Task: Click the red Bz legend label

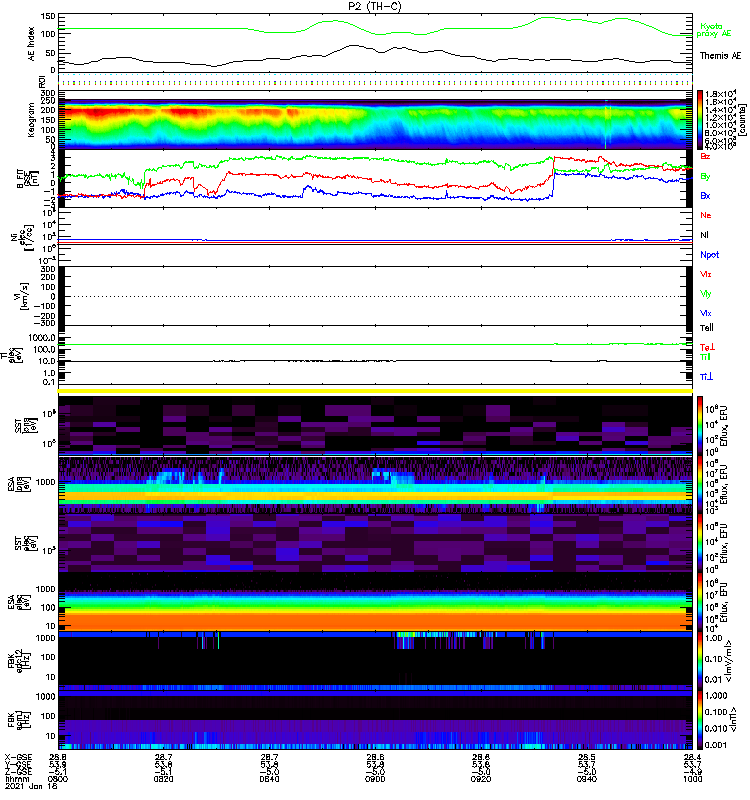Action: (705, 156)
